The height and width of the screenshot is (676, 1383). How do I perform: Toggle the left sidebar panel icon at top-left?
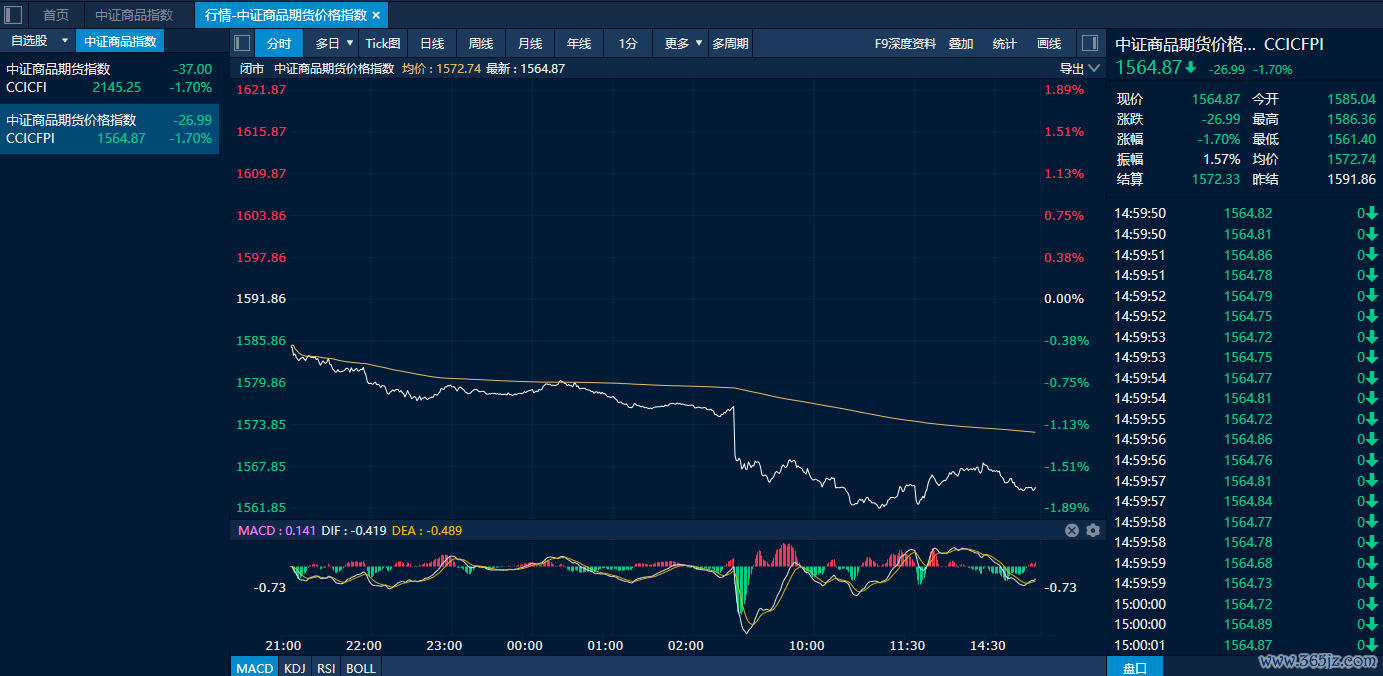click(14, 15)
